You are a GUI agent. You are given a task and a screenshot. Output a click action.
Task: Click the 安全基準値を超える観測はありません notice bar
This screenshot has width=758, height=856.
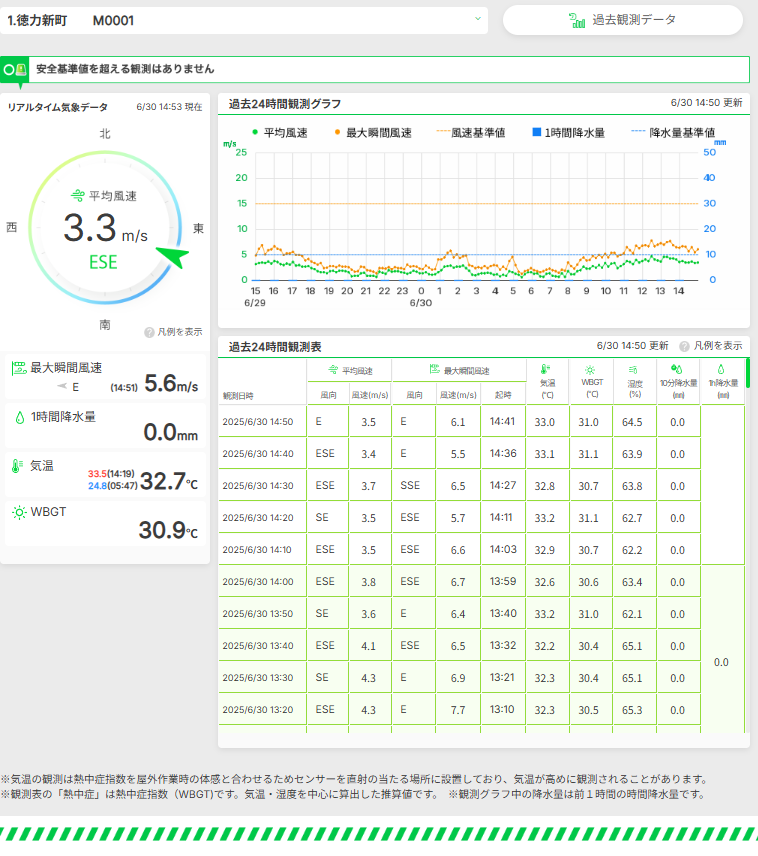coord(375,69)
